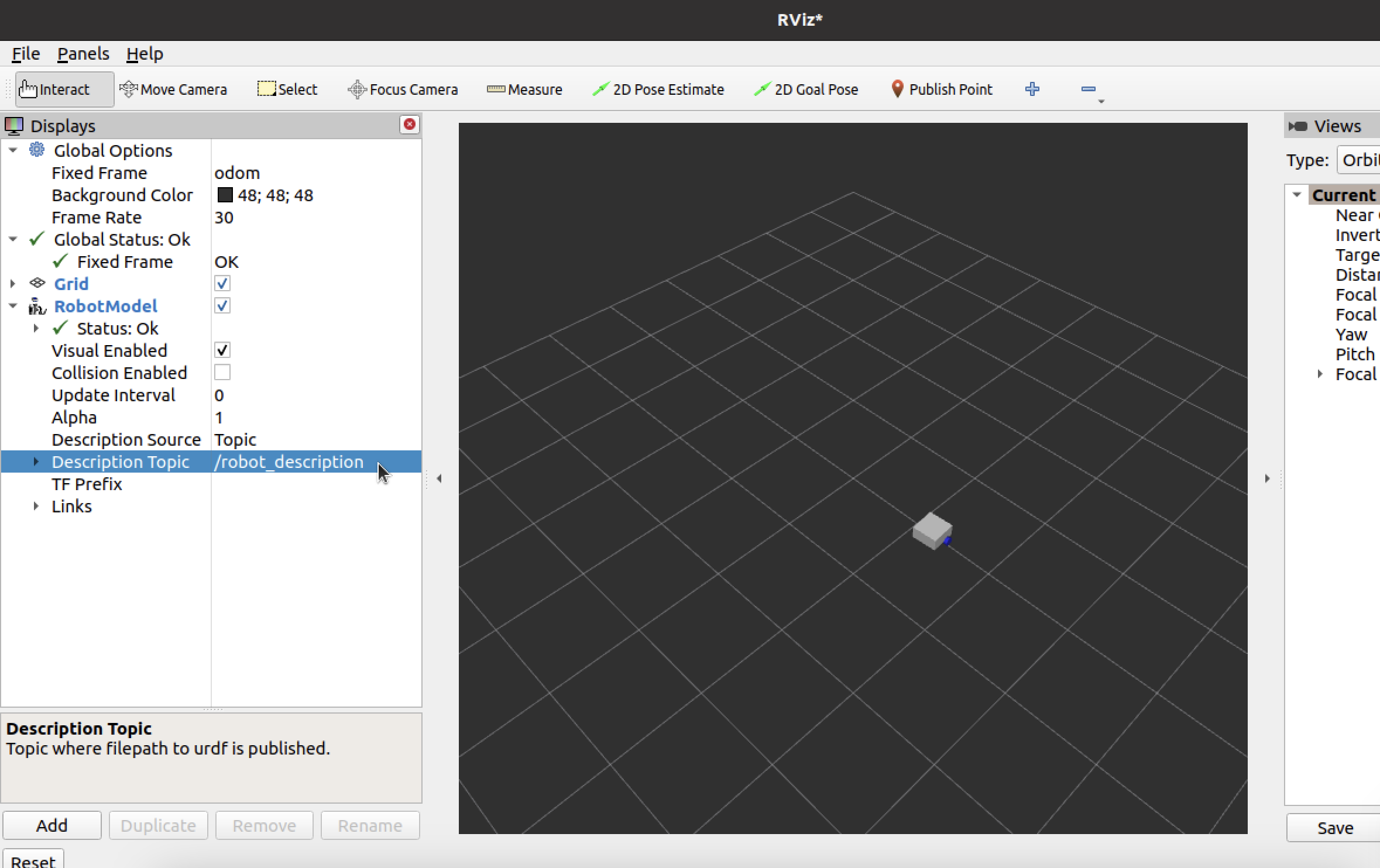Viewport: 1380px width, 868px height.
Task: Select the TF Prefix row
Action: coord(211,484)
